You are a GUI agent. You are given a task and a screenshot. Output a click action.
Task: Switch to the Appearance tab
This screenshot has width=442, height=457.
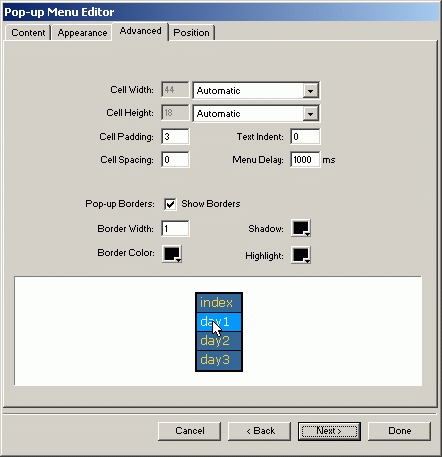click(82, 33)
